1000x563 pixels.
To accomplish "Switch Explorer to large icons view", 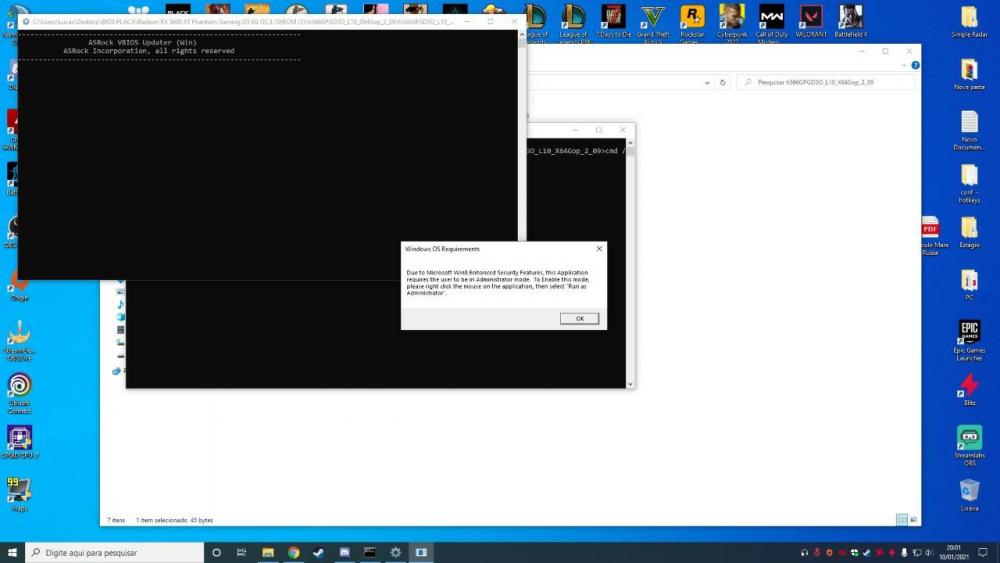I will (x=913, y=520).
